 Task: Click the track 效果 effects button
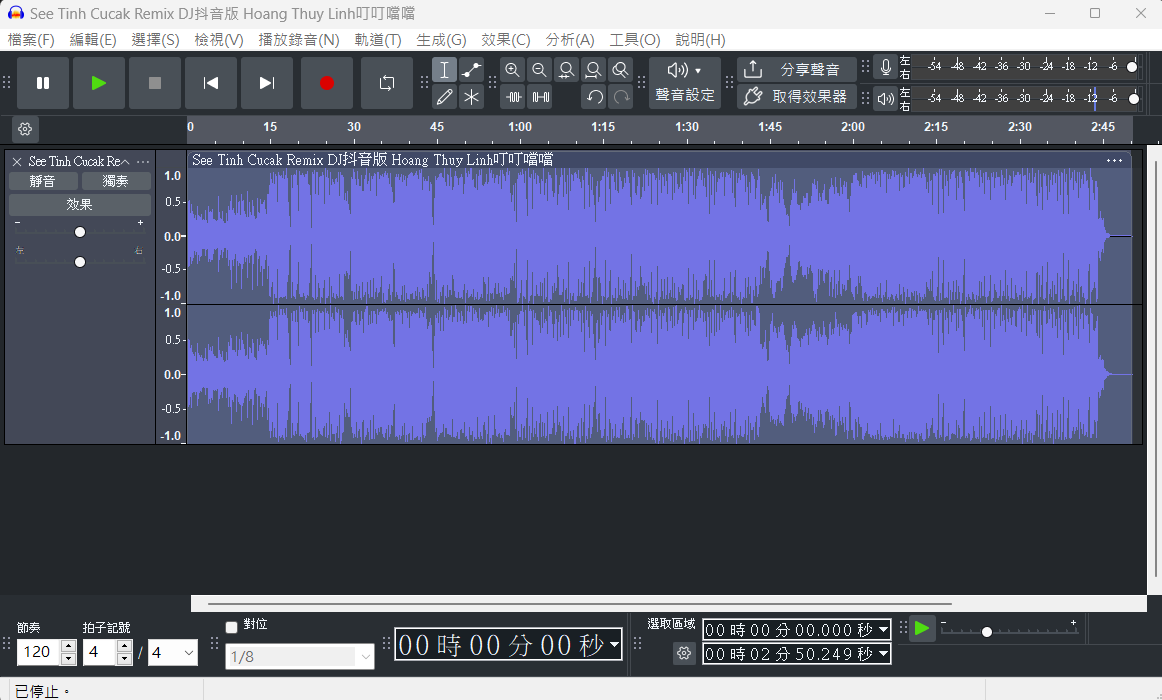(79, 204)
